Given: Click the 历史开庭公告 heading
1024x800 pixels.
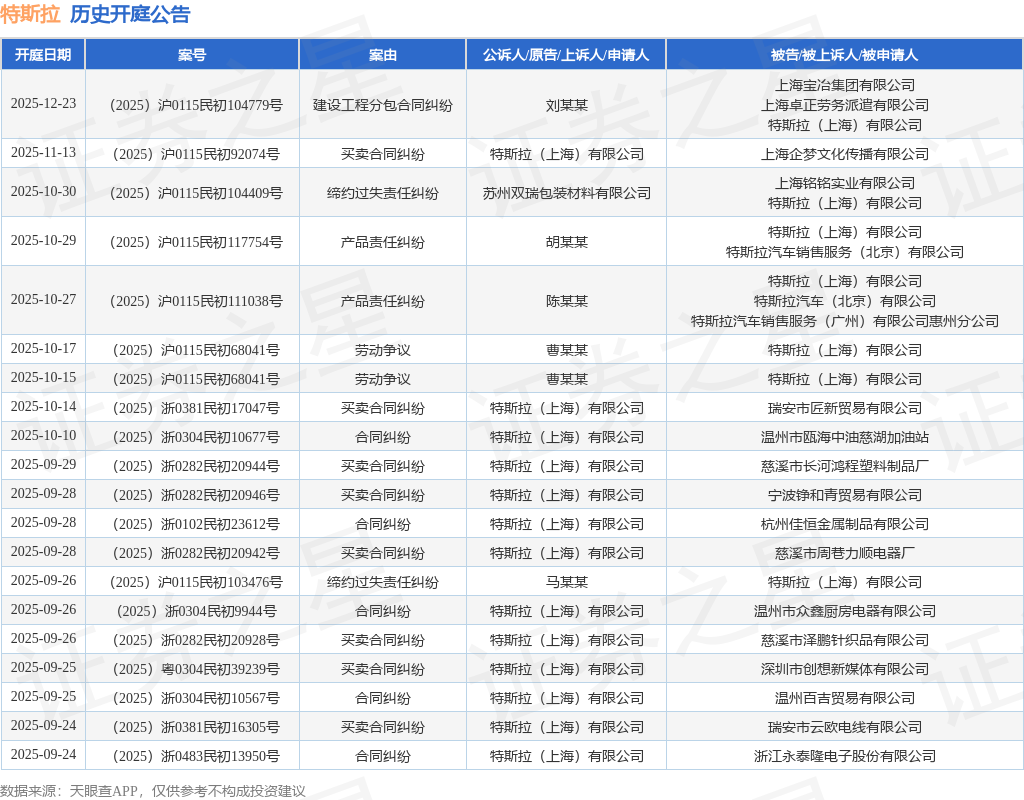Looking at the screenshot, I should pyautogui.click(x=130, y=14).
